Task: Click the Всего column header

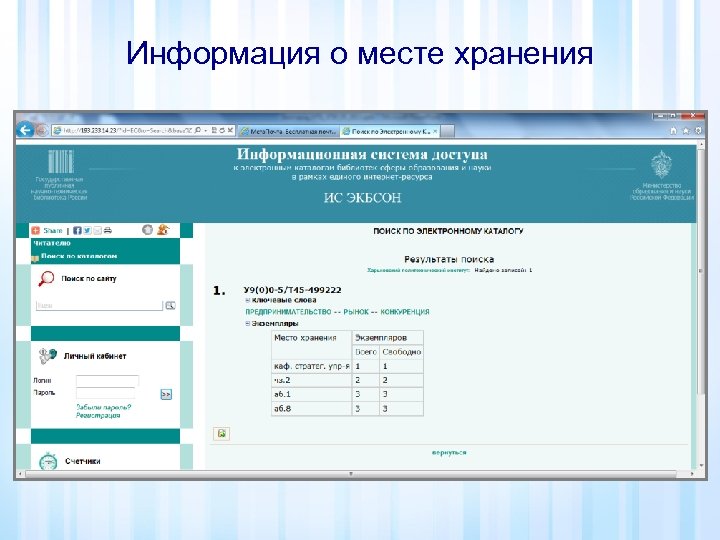Action: [x=366, y=352]
